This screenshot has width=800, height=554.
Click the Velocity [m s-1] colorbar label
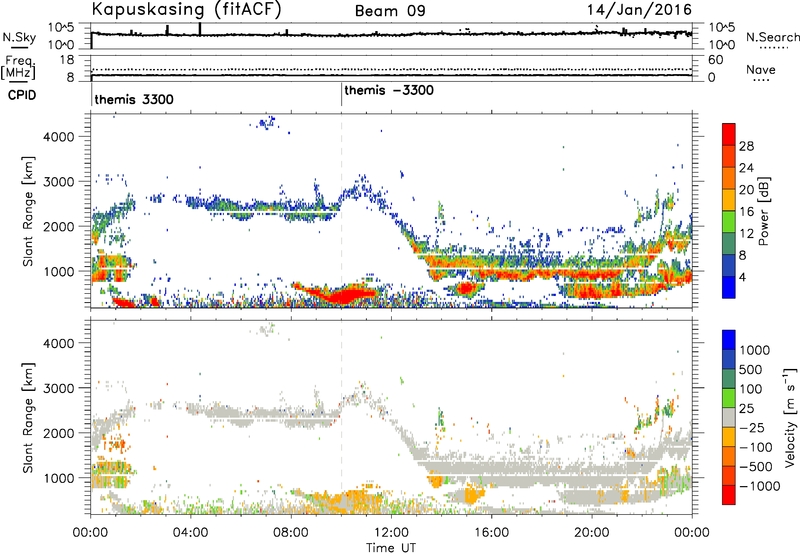(790, 417)
